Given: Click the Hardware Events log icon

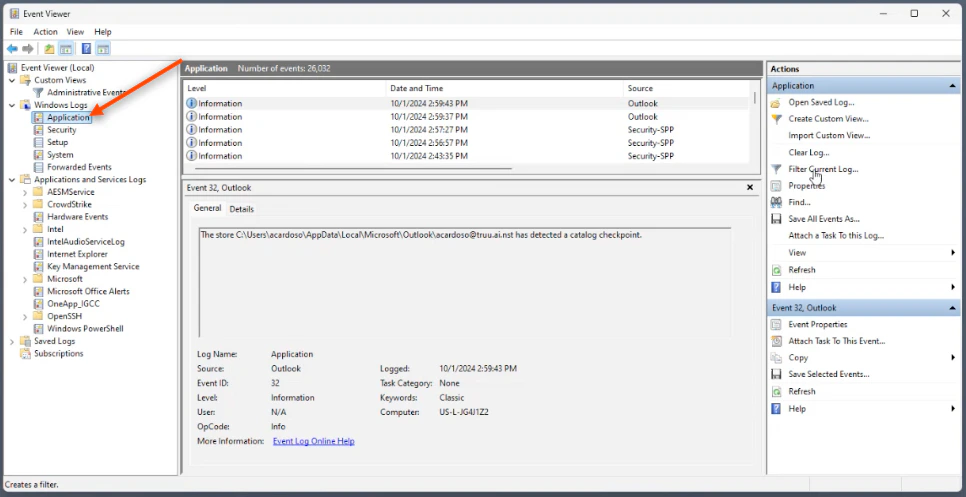Looking at the screenshot, I should 39,217.
